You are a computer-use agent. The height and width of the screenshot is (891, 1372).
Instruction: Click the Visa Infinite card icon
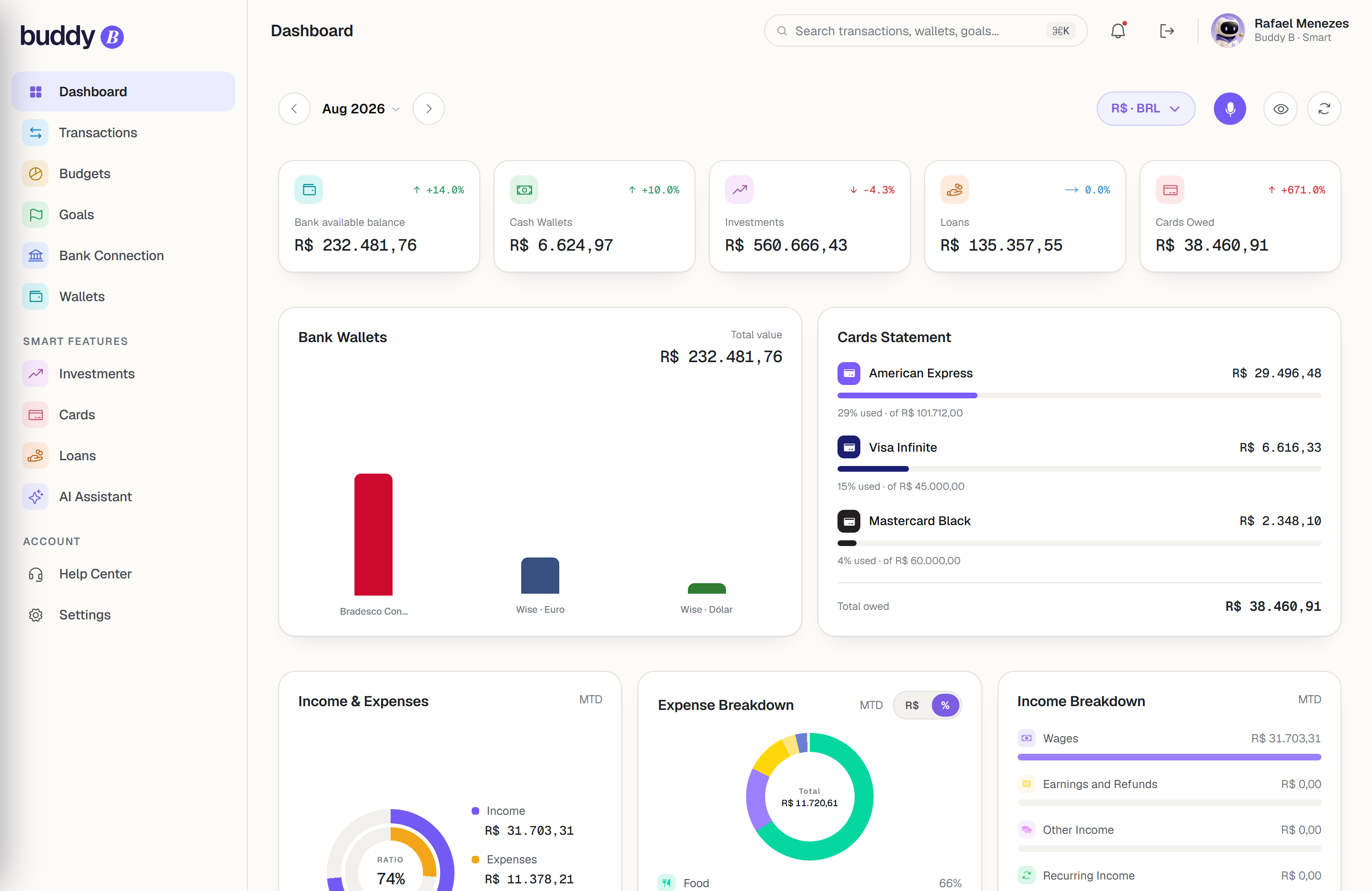click(849, 447)
